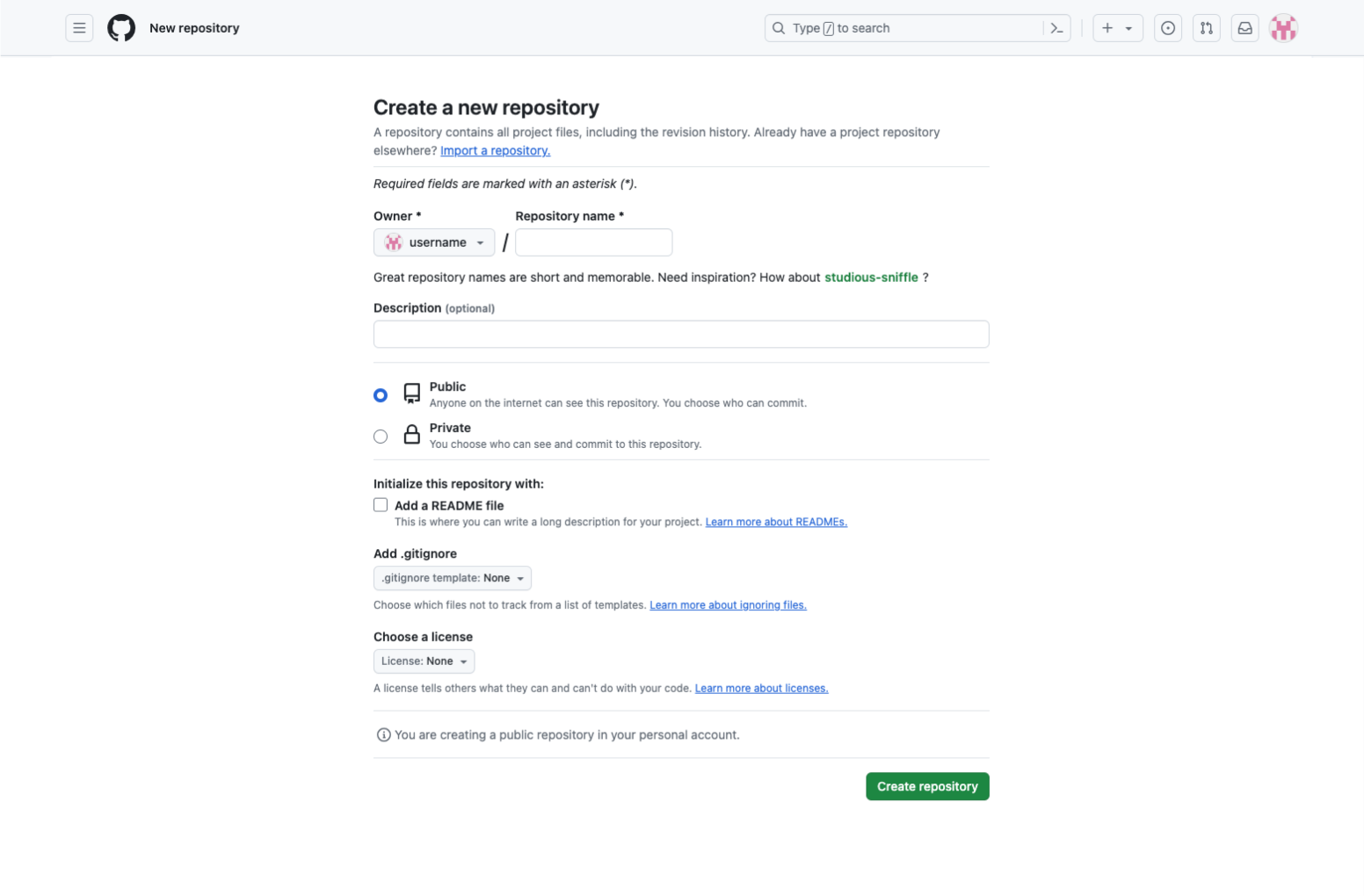The image size is (1364, 896).
Task: Focus the Repository name input field
Action: (592, 242)
